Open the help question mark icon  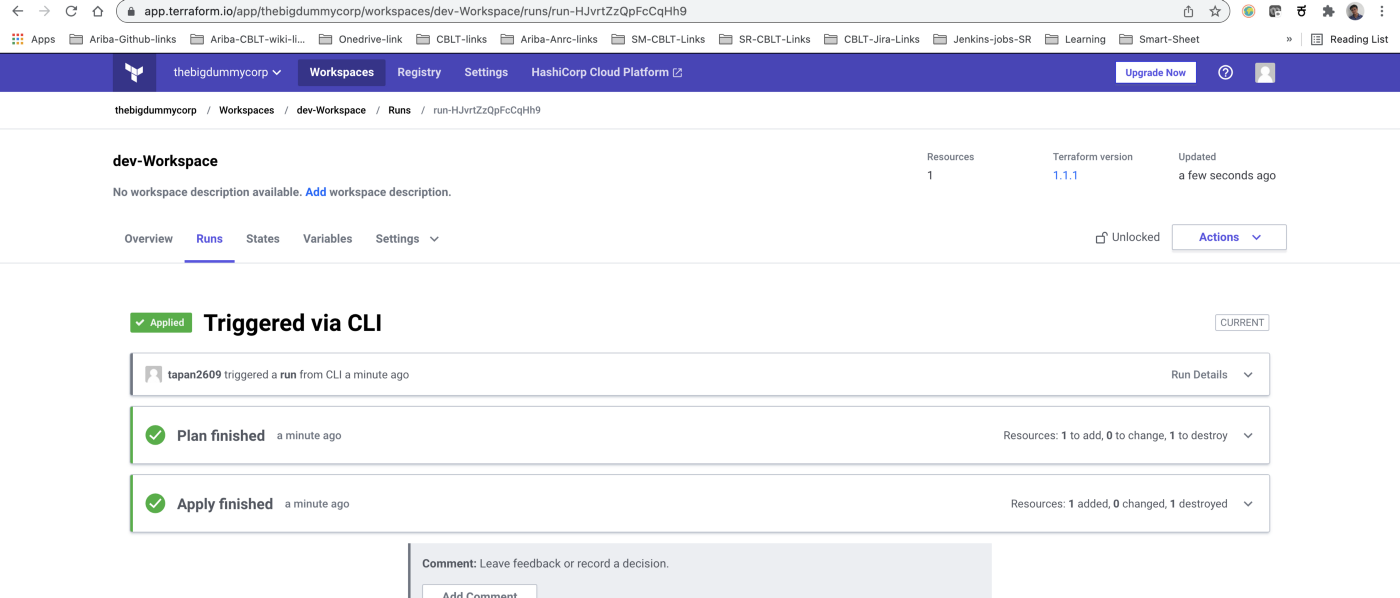1225,73
